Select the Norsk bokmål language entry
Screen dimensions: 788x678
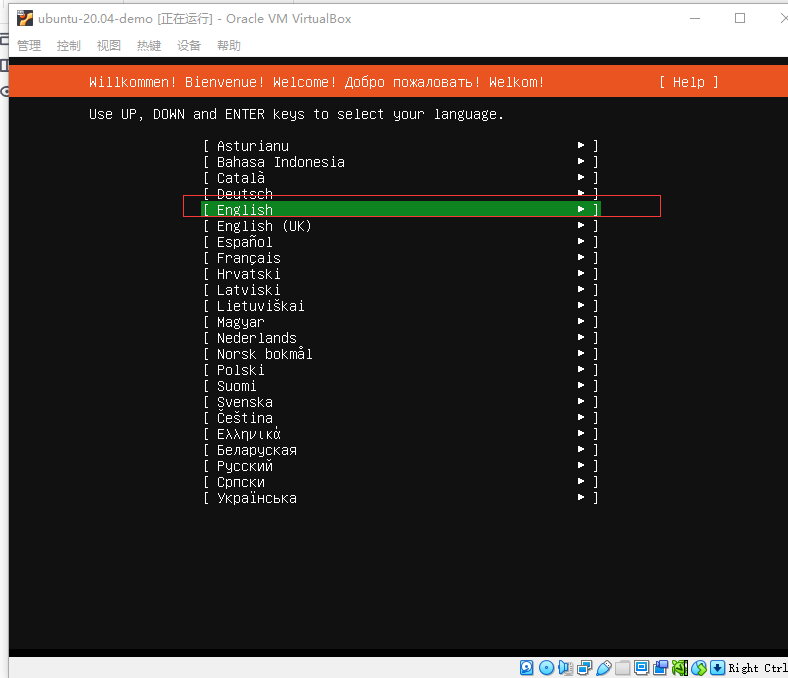click(401, 354)
